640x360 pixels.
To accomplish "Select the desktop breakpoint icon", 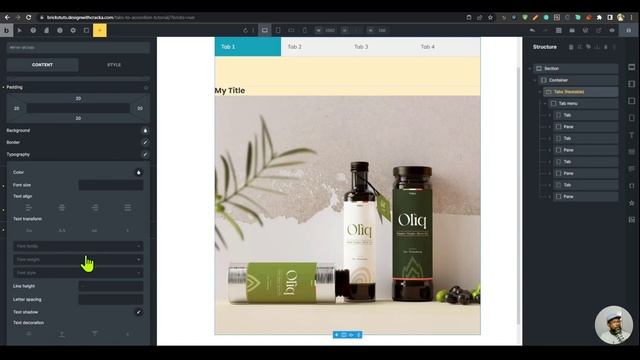I will [x=264, y=30].
